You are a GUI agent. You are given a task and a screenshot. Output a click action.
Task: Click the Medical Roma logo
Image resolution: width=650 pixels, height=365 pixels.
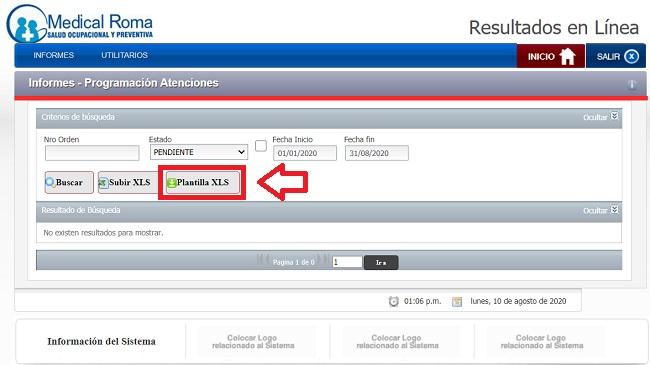pyautogui.click(x=80, y=24)
